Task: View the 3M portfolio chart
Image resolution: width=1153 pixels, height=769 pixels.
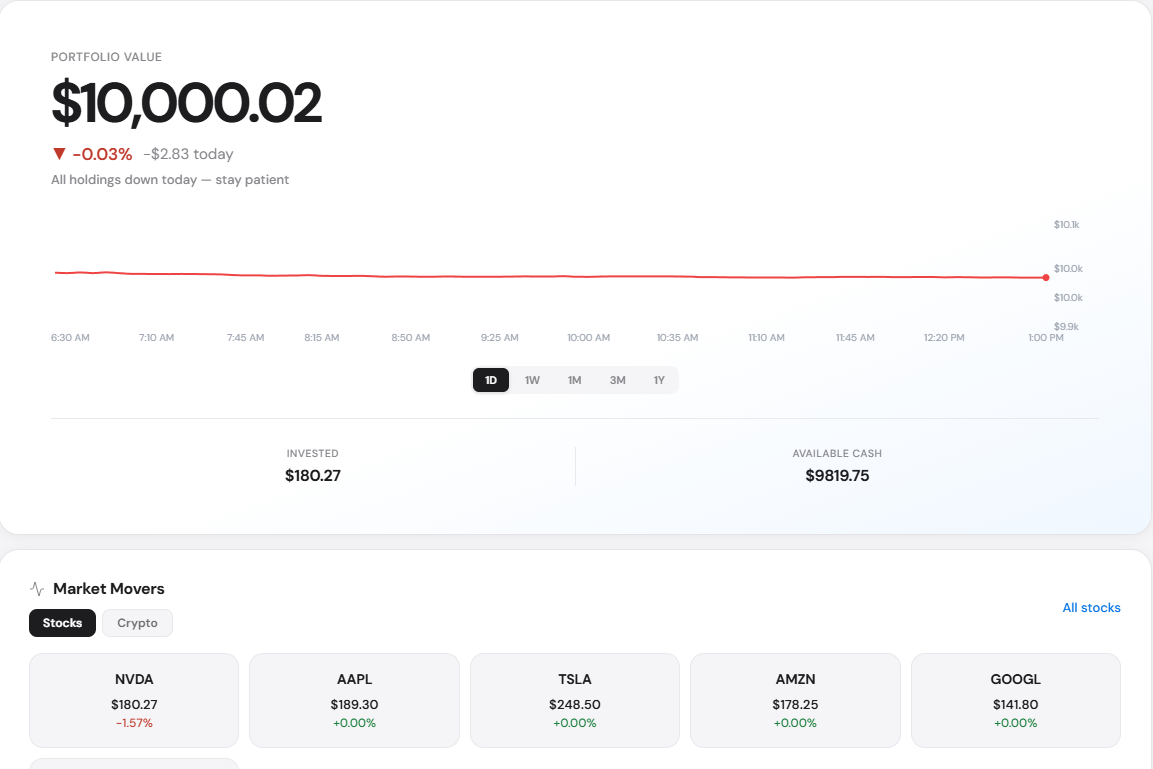Action: point(617,380)
